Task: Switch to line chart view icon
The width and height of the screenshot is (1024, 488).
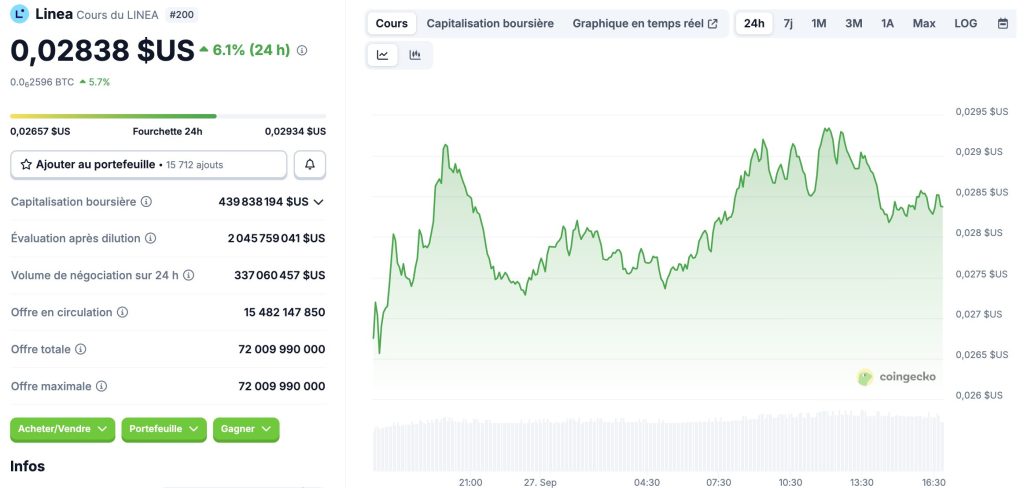Action: [x=383, y=56]
